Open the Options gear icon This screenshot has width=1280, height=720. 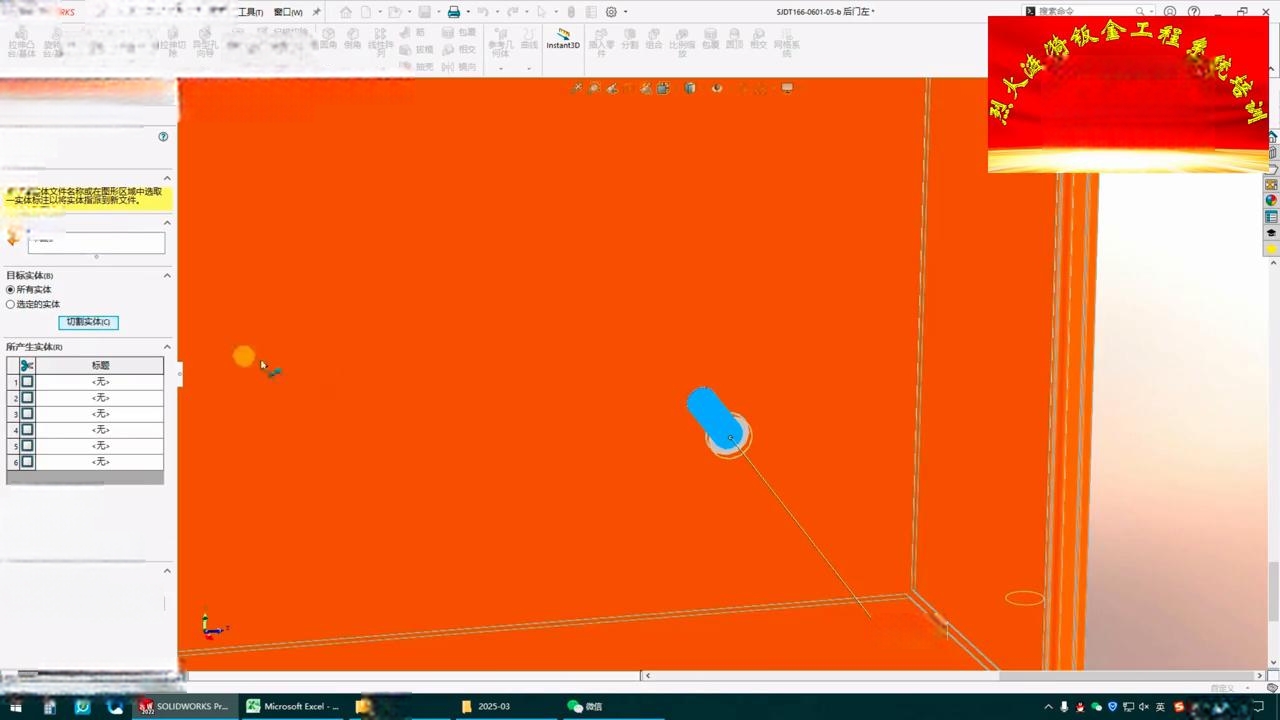click(x=611, y=12)
